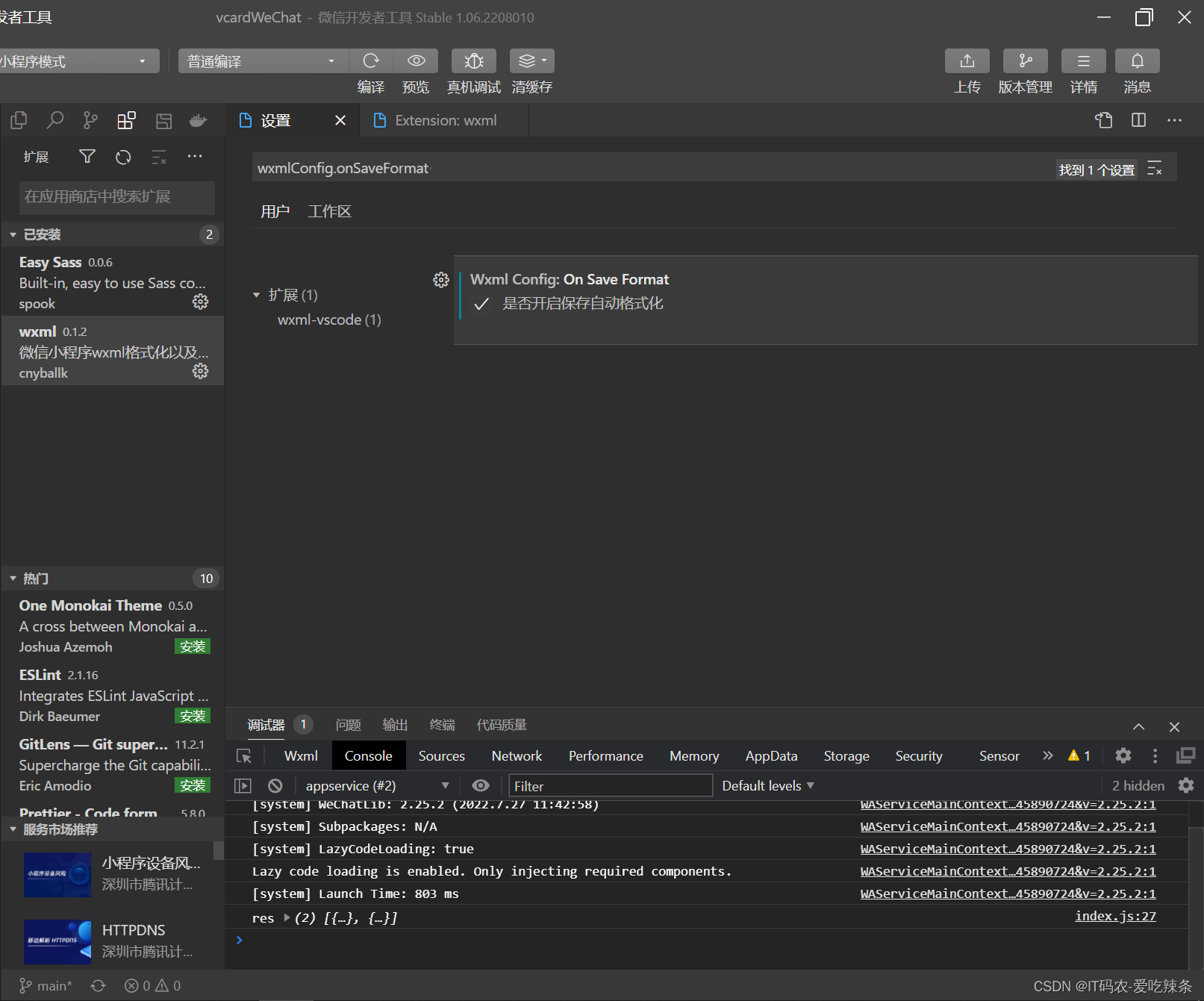Filter extensions with the funnel icon

87,157
